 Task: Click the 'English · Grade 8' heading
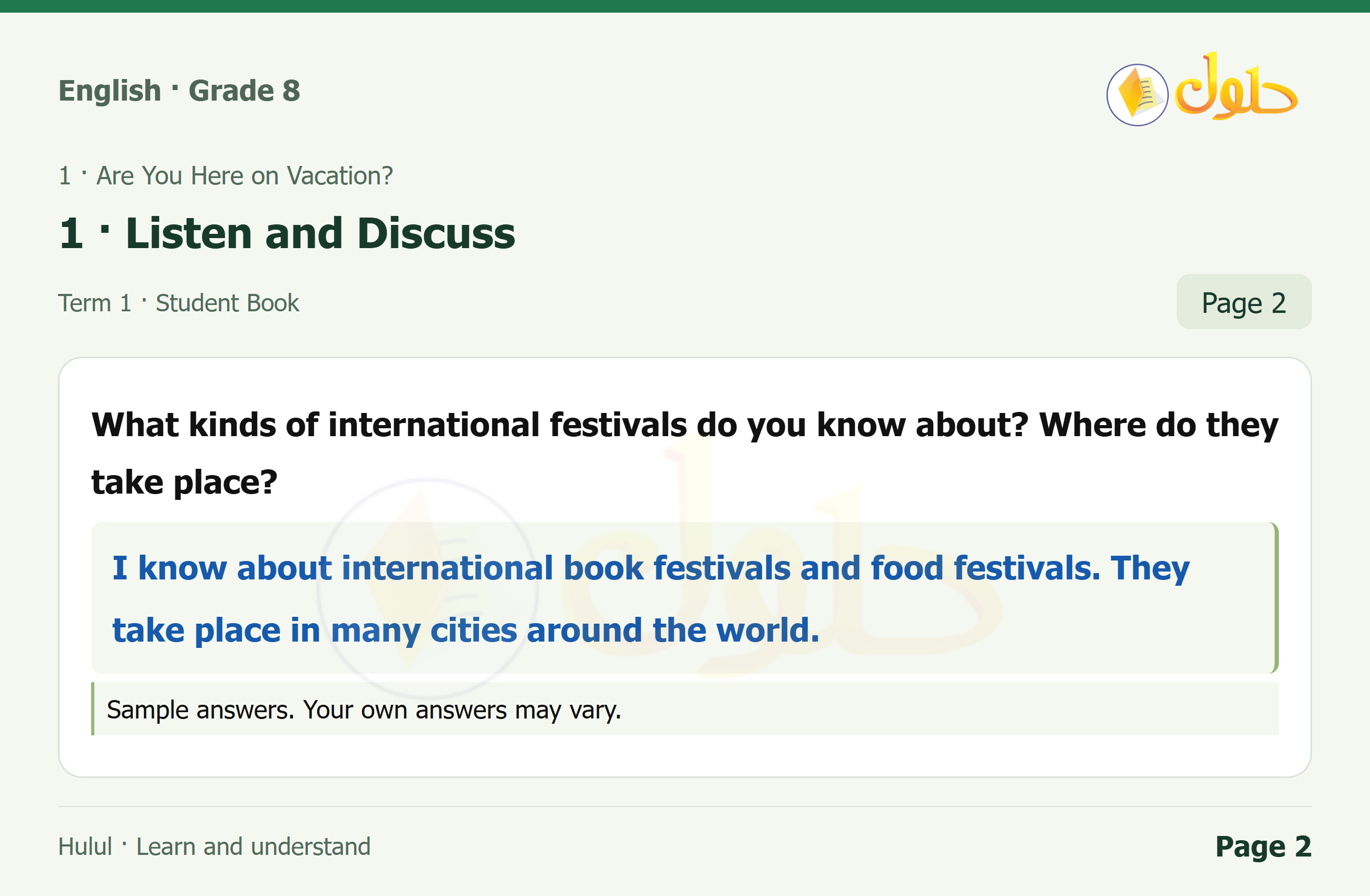pos(179,91)
